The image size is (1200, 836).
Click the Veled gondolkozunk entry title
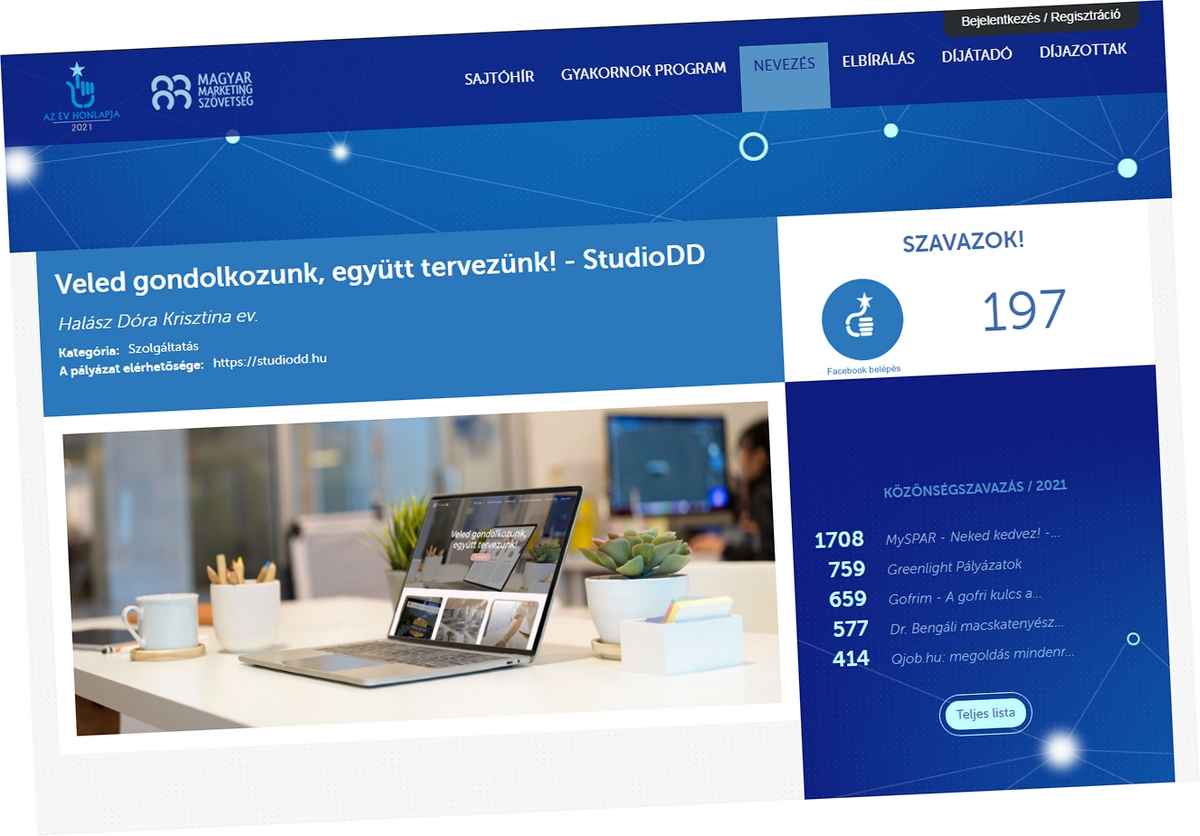379,269
